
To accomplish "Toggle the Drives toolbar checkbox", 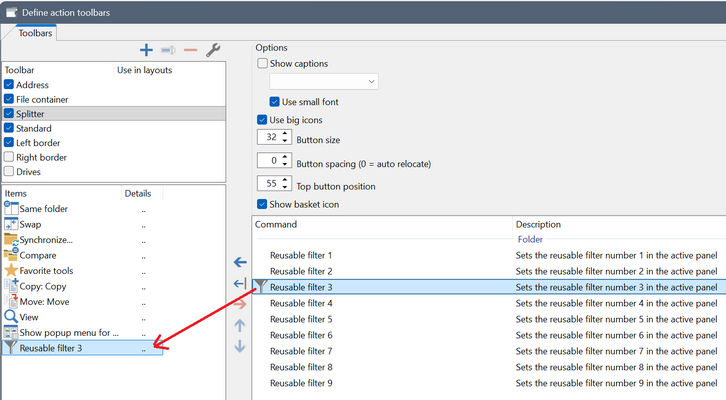I will point(9,172).
